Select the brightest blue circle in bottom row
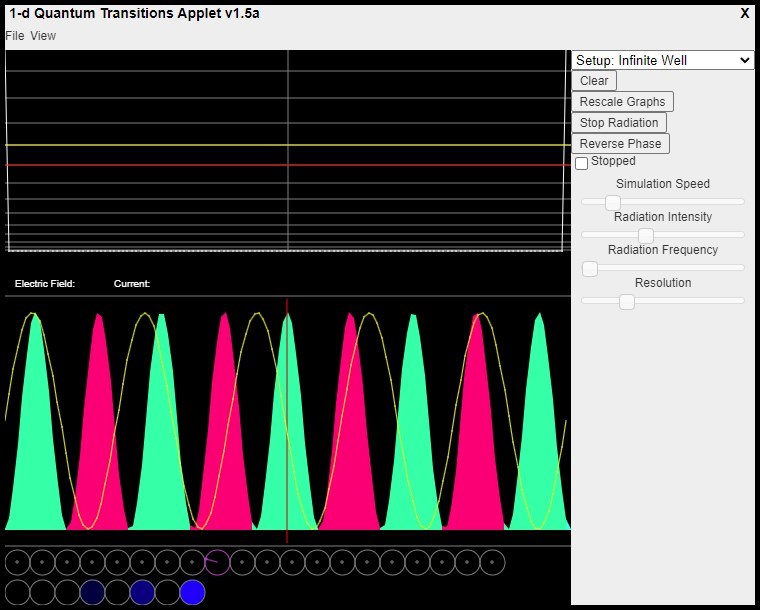Screen dimensions: 760x610 [x=192, y=592]
